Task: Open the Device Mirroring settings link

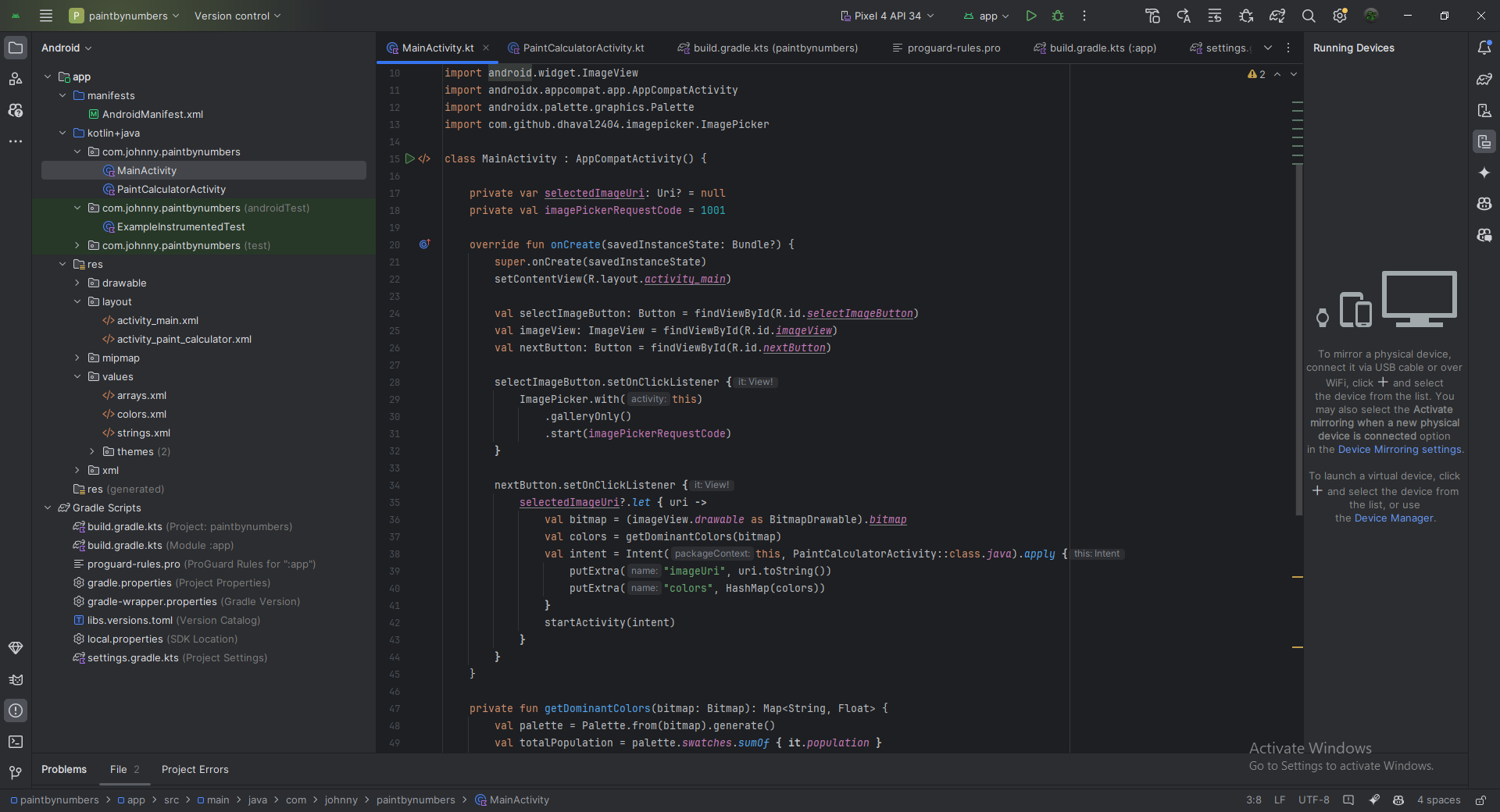Action: coord(1399,450)
